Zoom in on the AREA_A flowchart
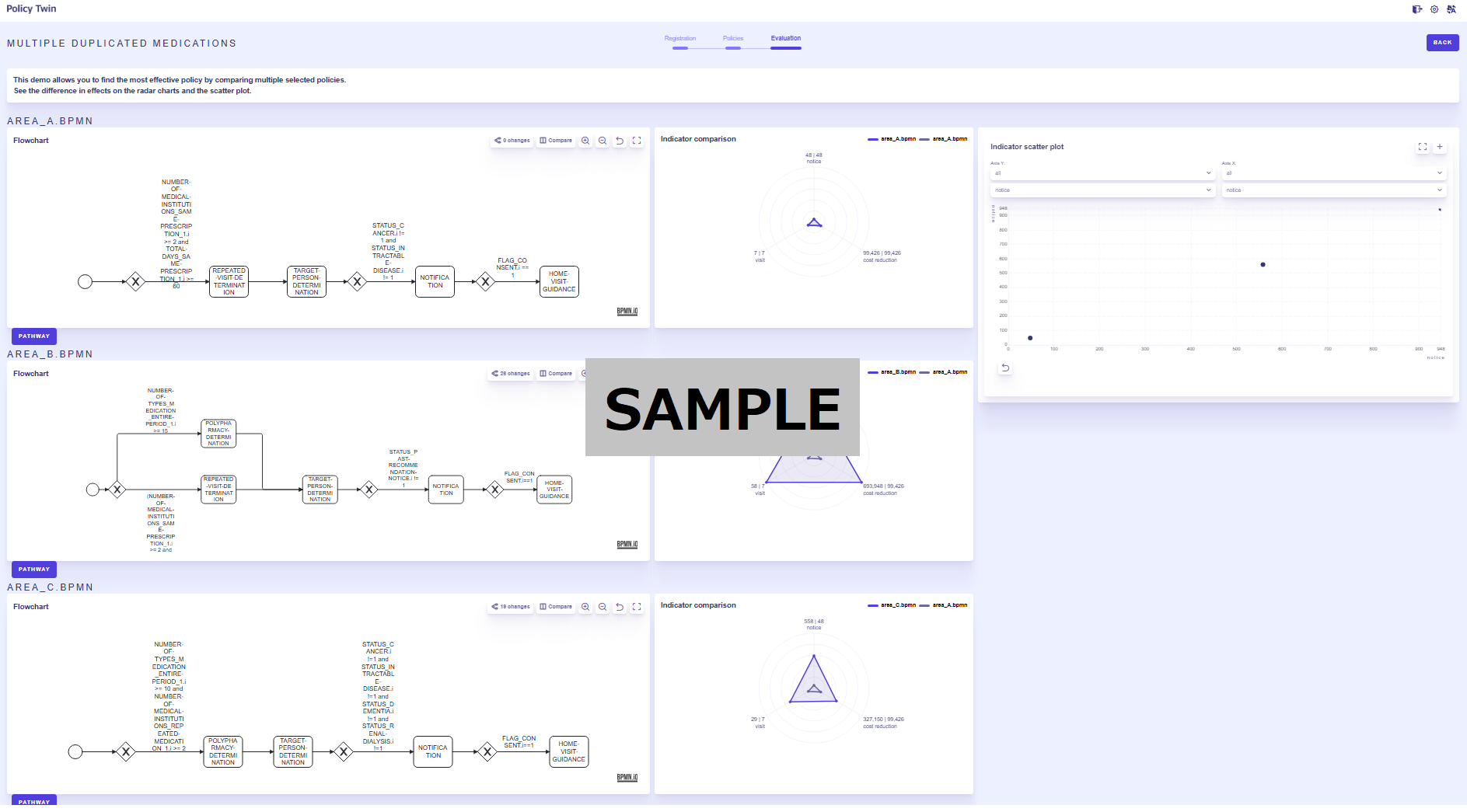This screenshot has width=1467, height=812. [585, 141]
